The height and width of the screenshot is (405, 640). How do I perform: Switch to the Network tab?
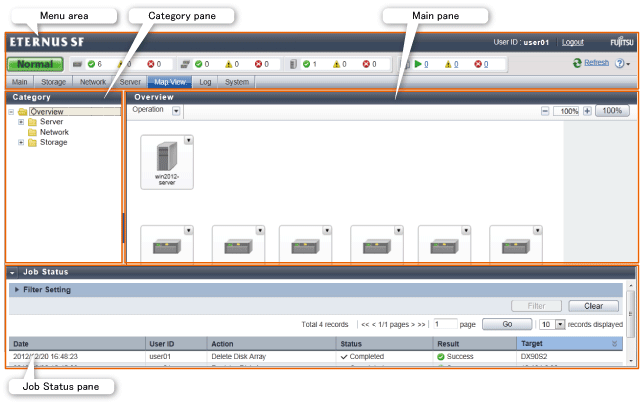(x=93, y=82)
